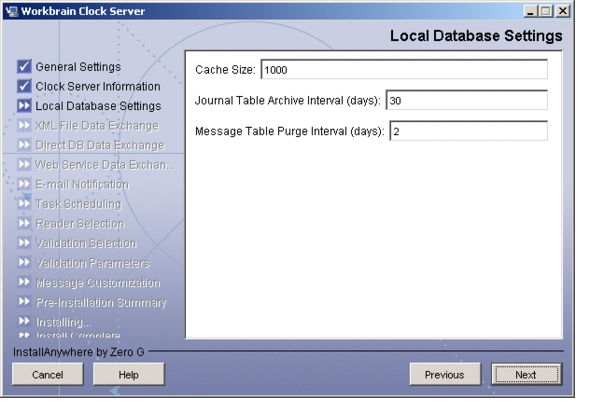Go back with the Previous button
This screenshot has width=591, height=415.
(445, 374)
